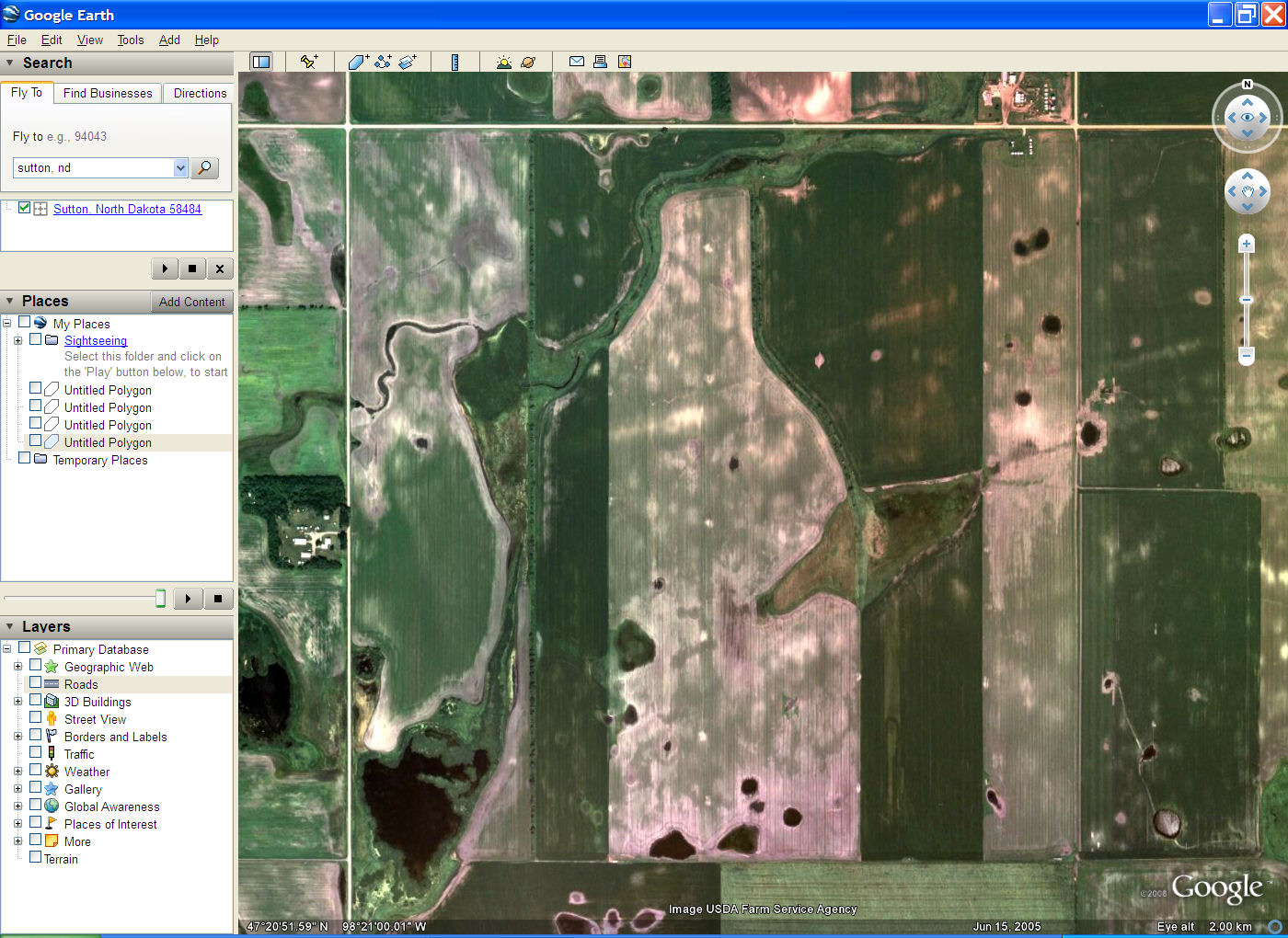This screenshot has width=1288, height=938.
Task: Expand the Gallery layer node
Action: pos(17,788)
